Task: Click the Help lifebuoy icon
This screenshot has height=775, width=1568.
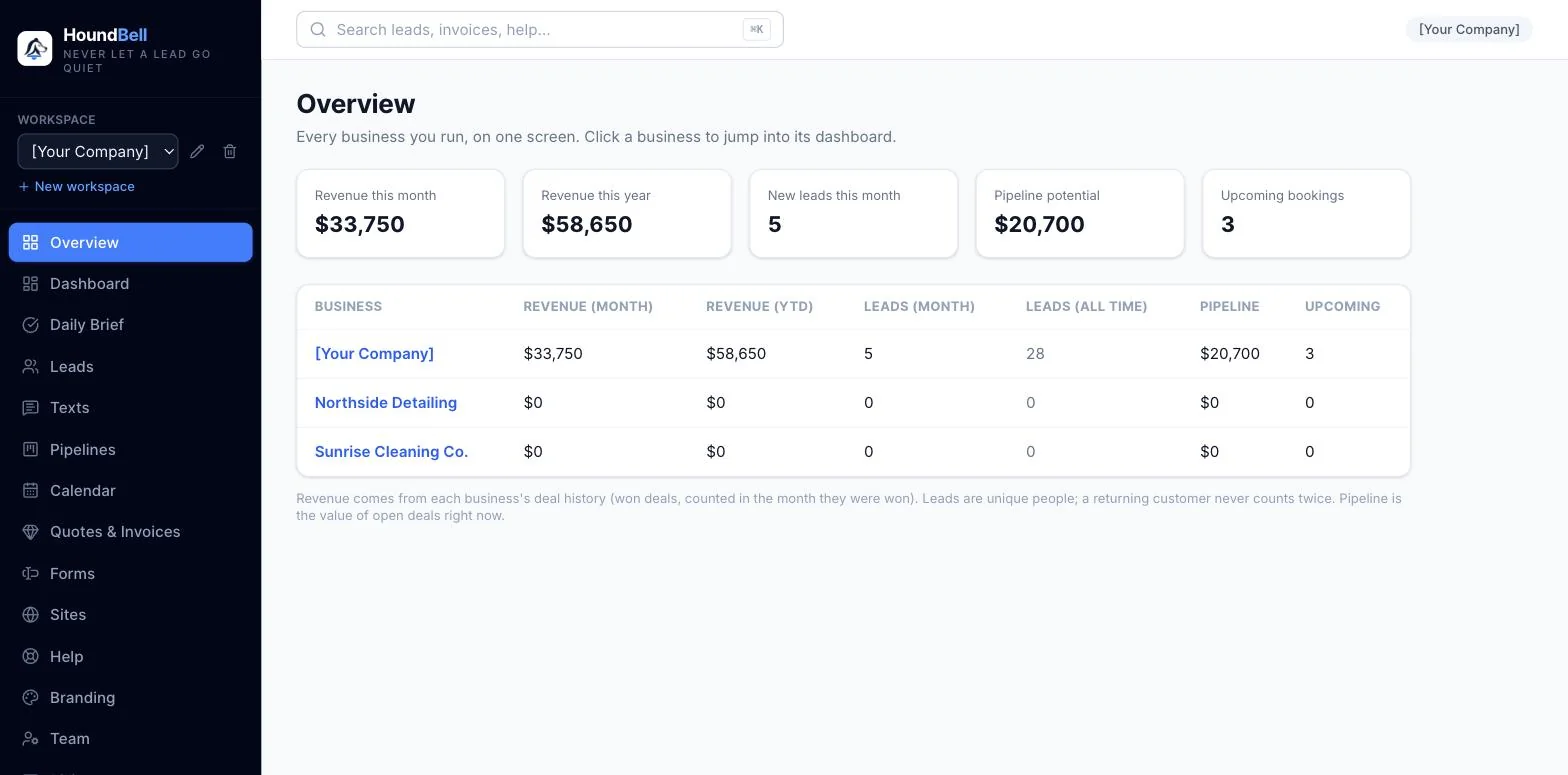Action: (31, 656)
